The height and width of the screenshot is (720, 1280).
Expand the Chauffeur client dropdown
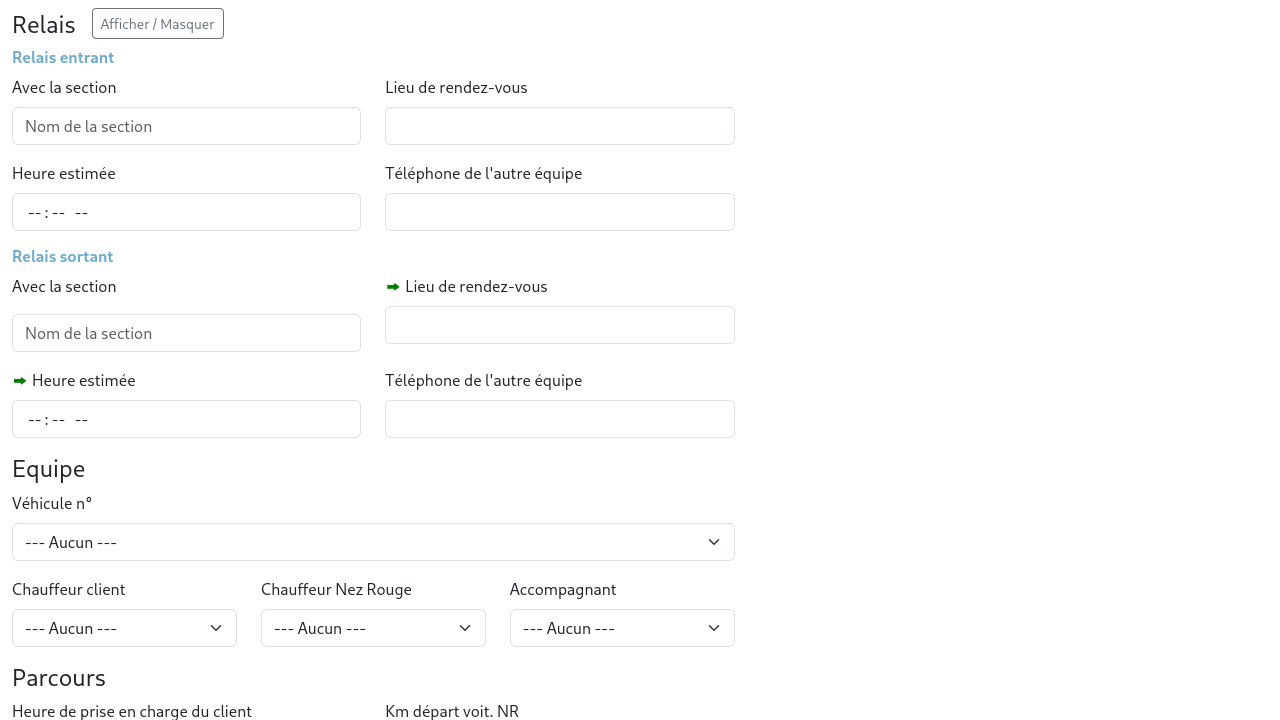point(124,628)
